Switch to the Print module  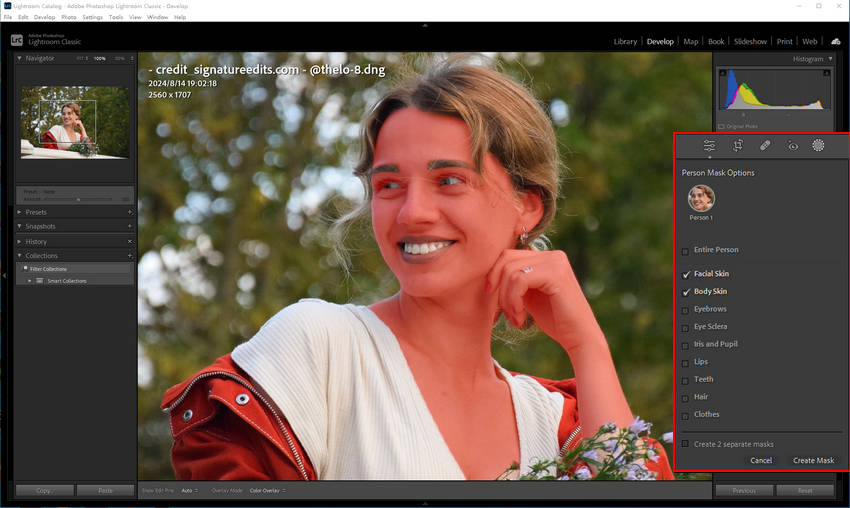tap(784, 41)
